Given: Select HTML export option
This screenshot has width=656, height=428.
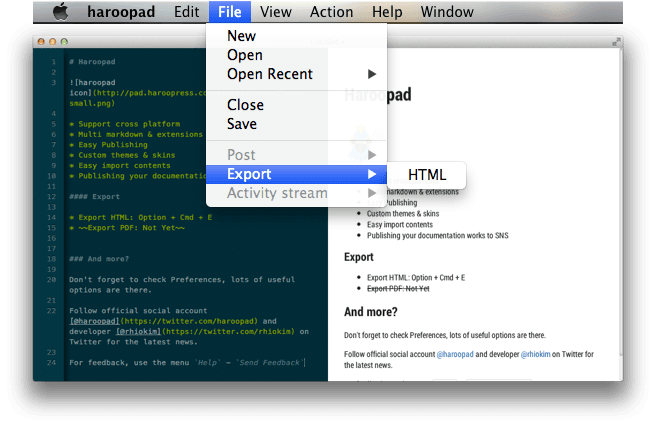Looking at the screenshot, I should click(x=427, y=174).
